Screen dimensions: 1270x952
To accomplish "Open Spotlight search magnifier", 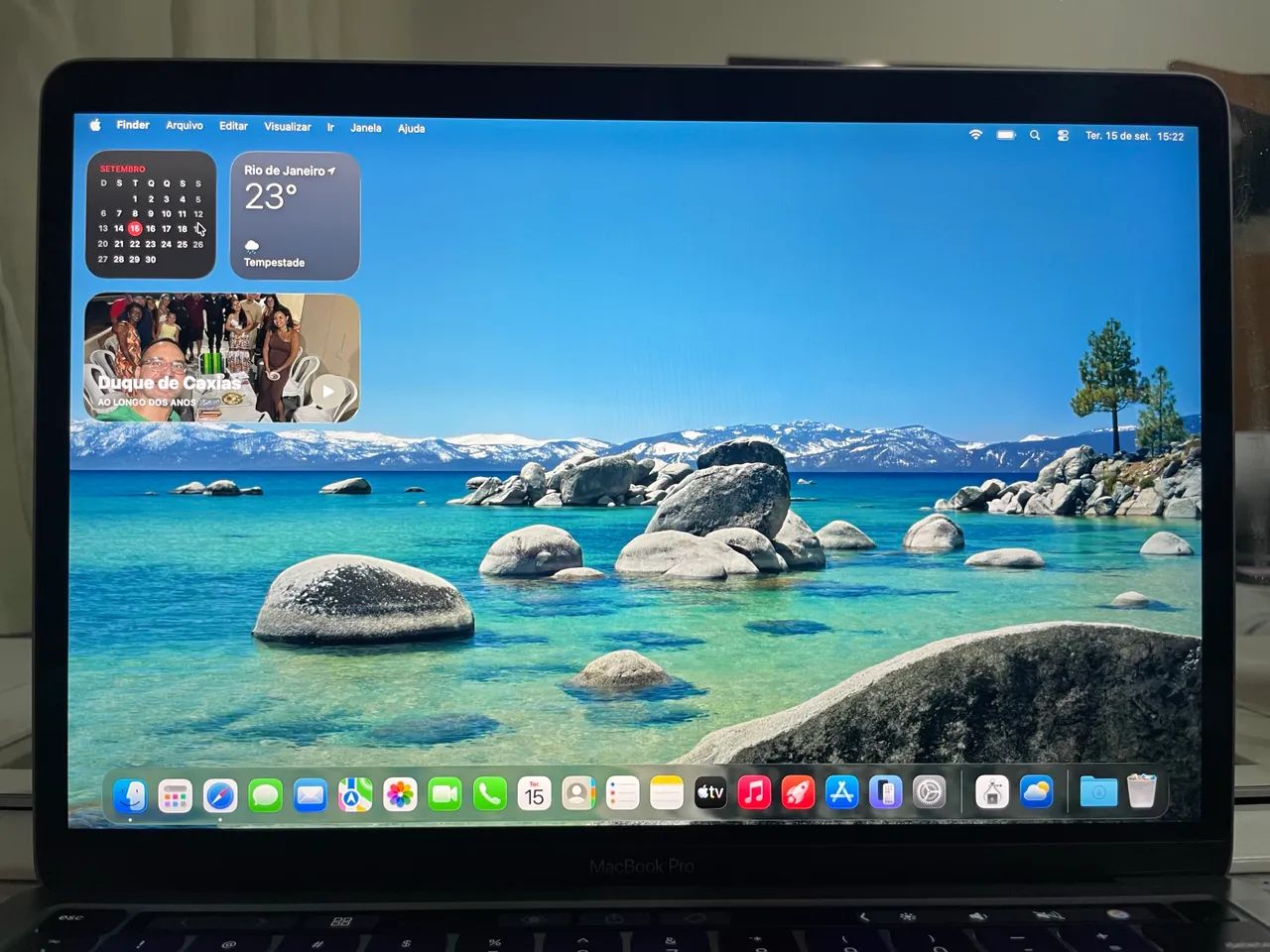I will point(1035,135).
